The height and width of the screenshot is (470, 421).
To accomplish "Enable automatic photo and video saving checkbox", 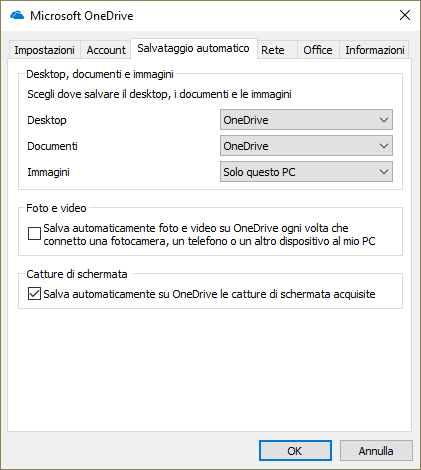I will pyautogui.click(x=34, y=233).
